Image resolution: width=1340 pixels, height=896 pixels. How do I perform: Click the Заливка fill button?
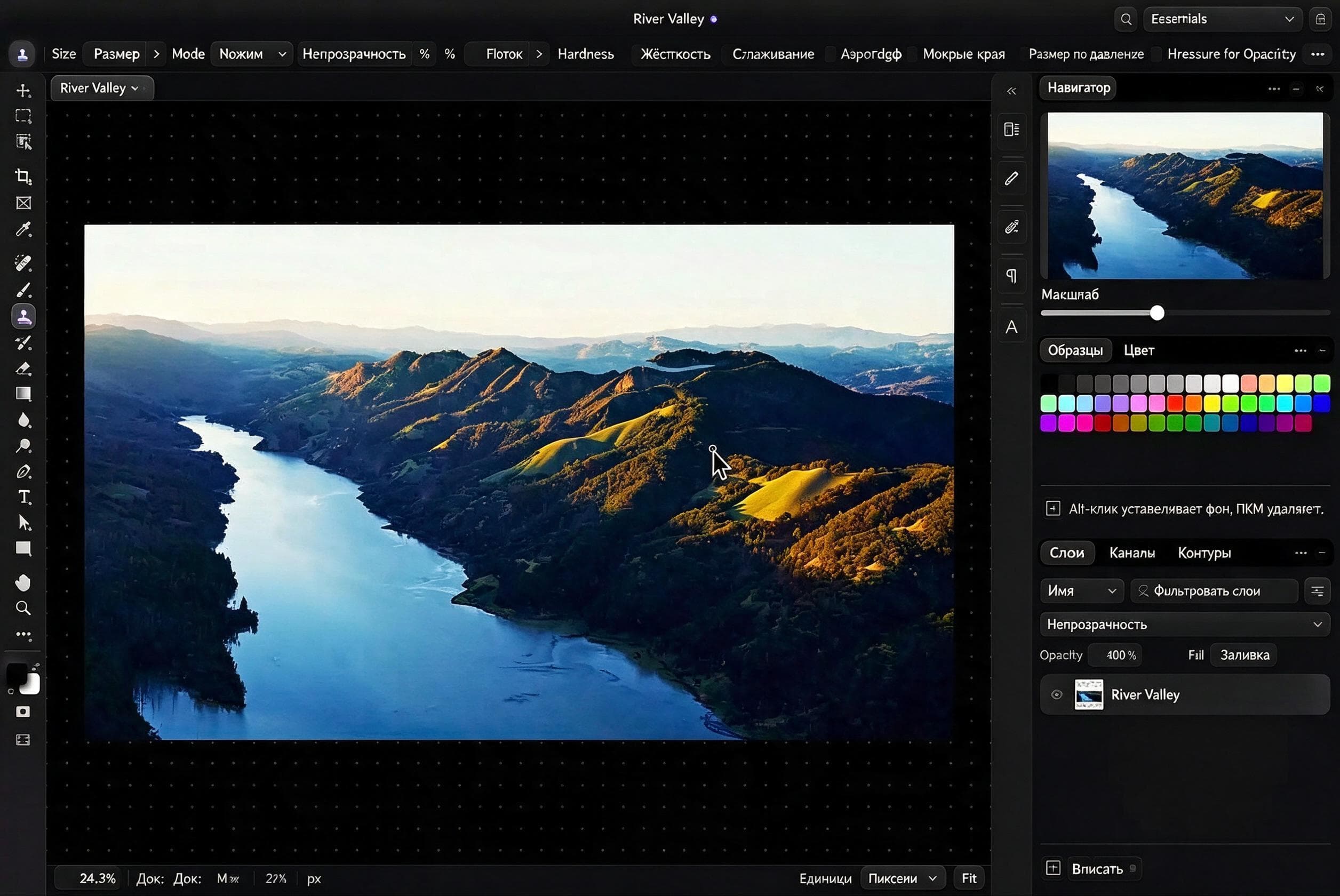pyautogui.click(x=1245, y=655)
